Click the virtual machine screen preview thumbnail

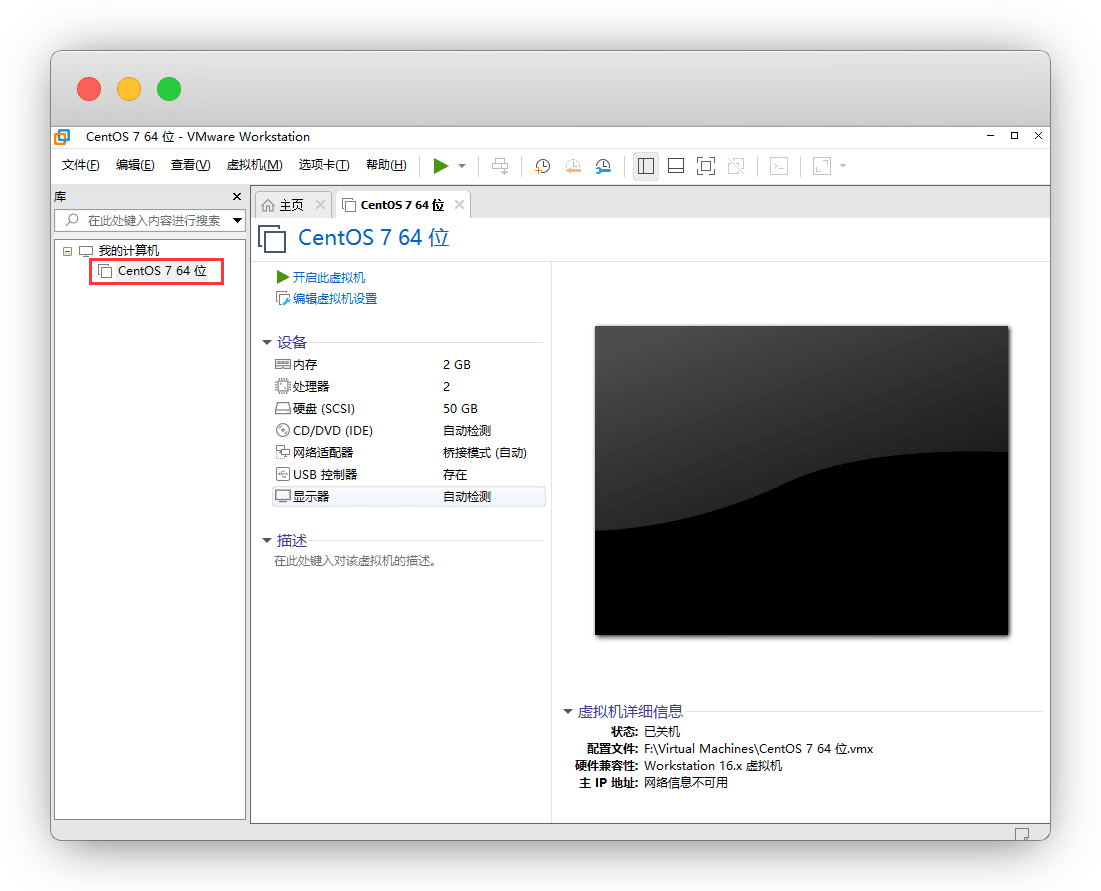click(801, 480)
